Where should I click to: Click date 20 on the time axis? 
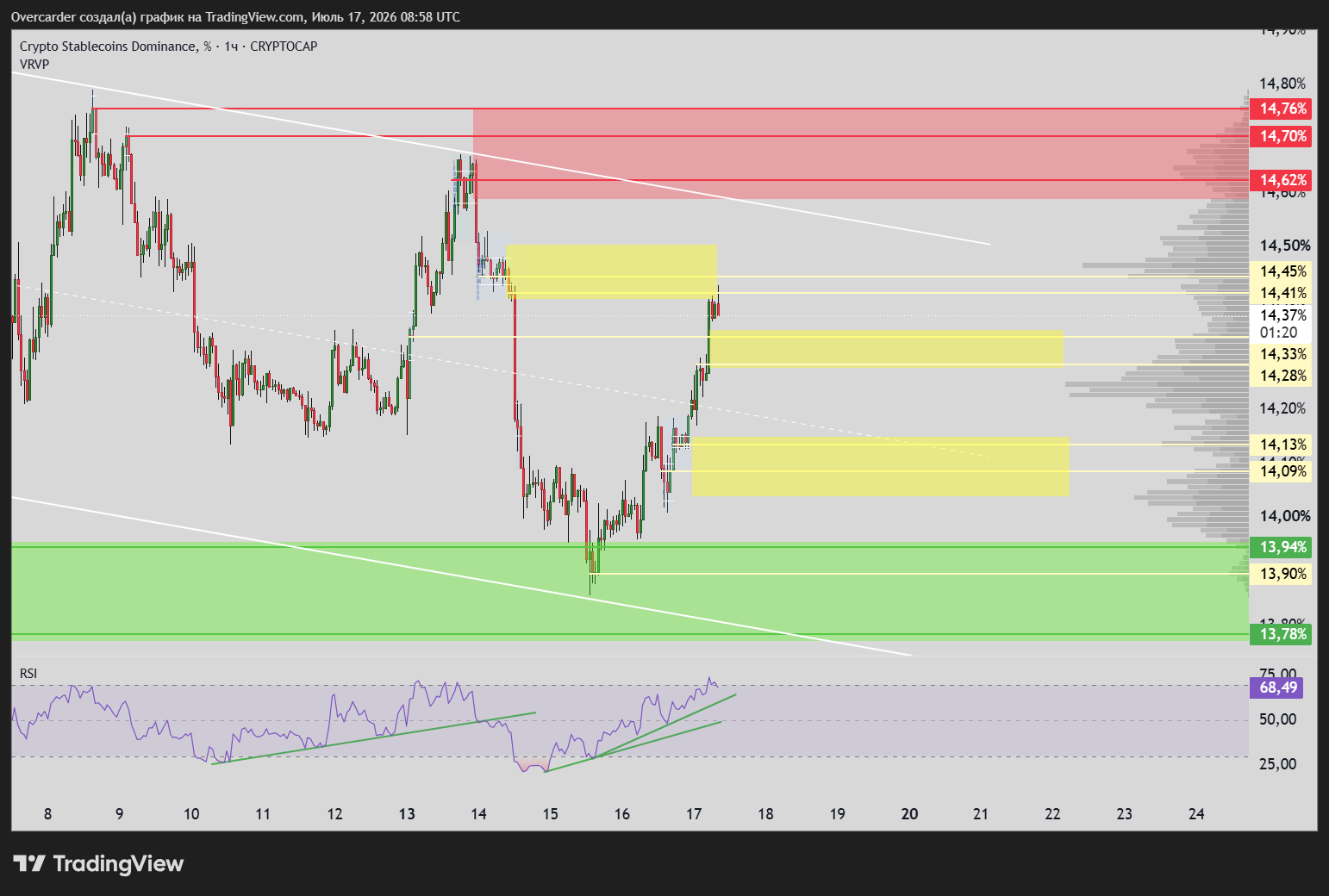point(909,814)
